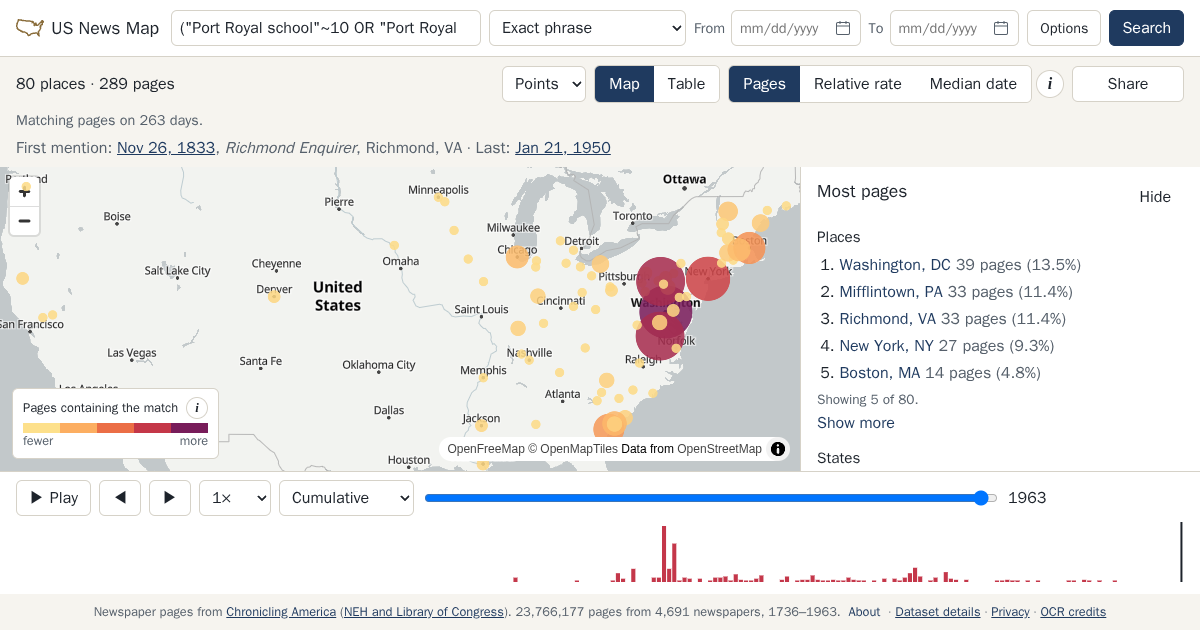Open last mention date Jan 21, 1950
Screen dimensions: 1200x630
pyautogui.click(x=563, y=148)
